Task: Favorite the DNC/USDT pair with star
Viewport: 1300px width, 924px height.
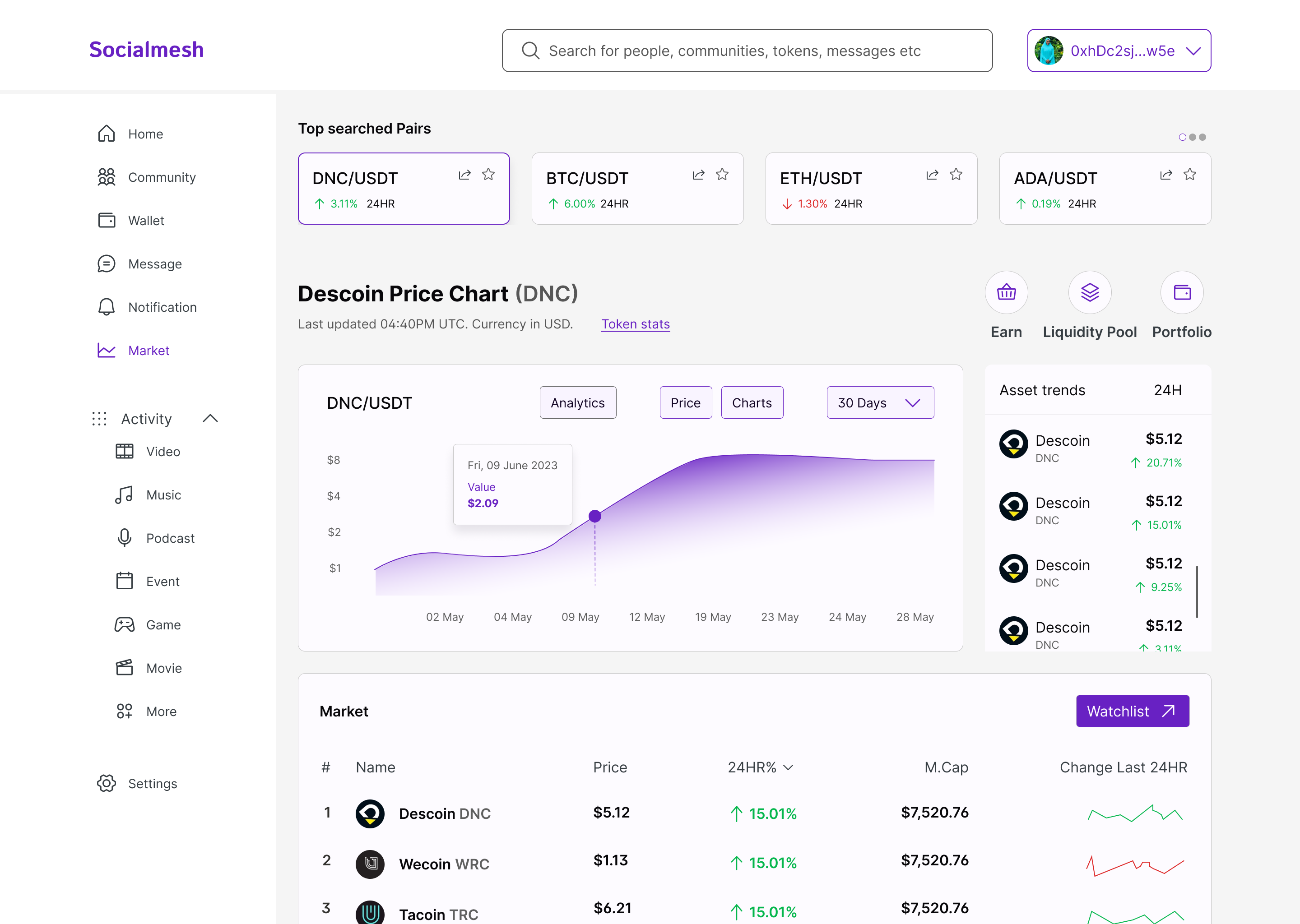Action: point(488,175)
